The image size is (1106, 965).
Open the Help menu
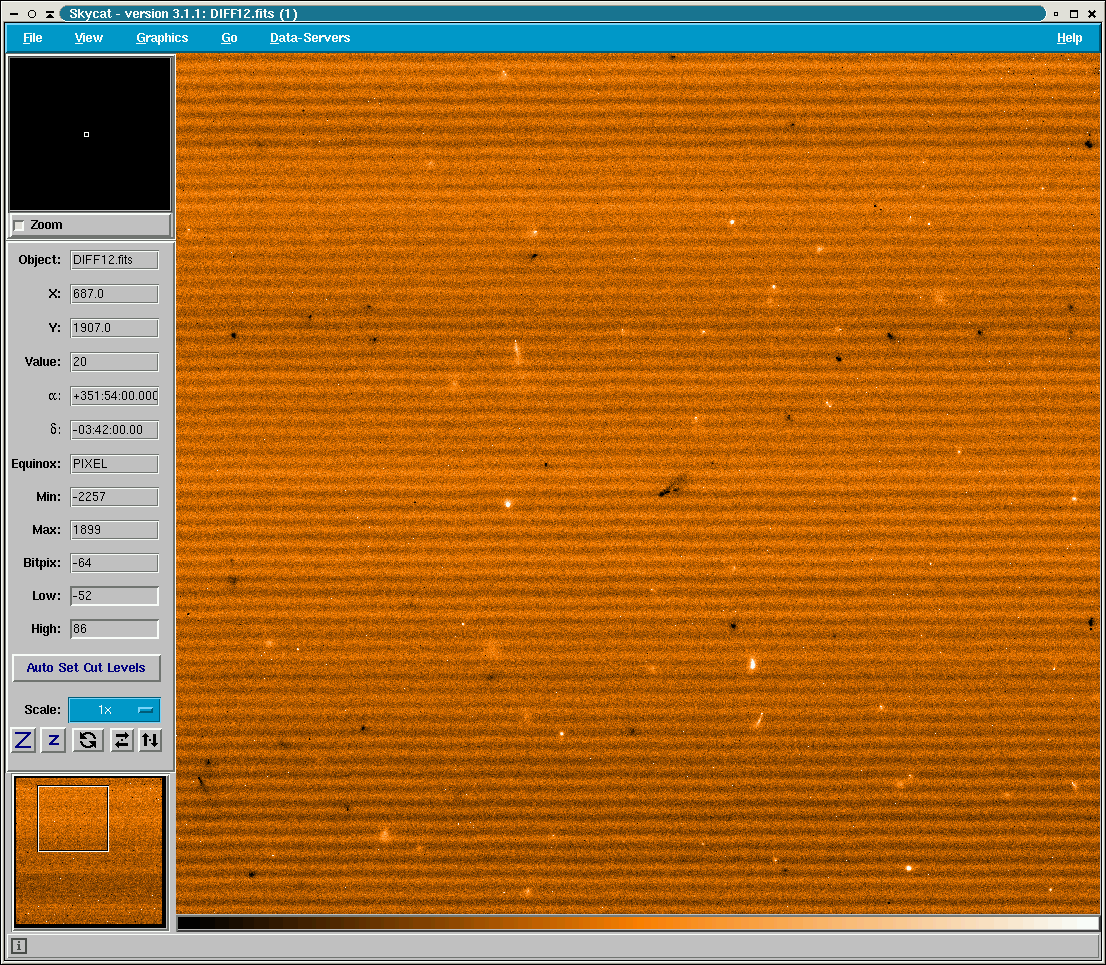1069,38
